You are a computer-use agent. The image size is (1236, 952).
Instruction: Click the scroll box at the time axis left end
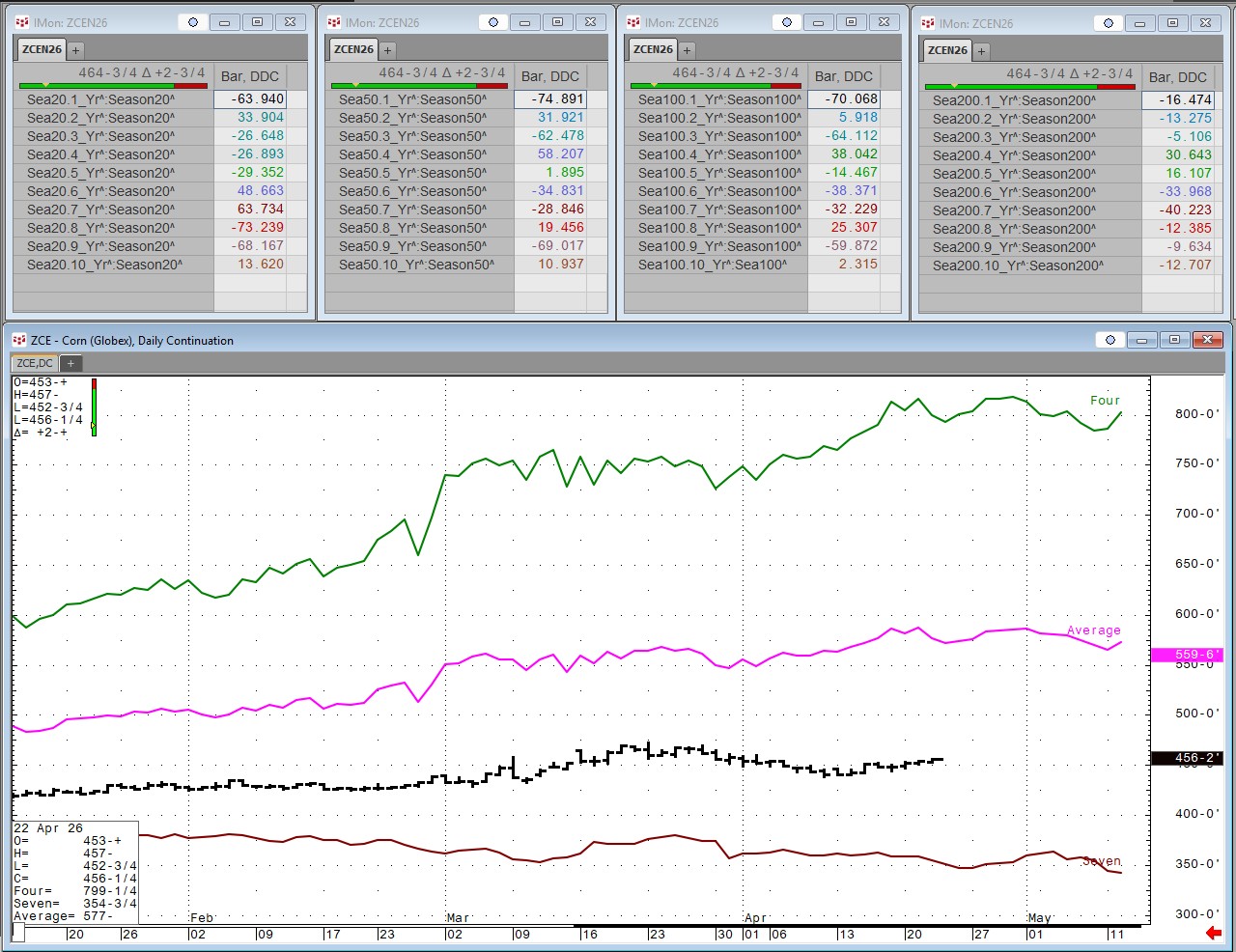click(18, 933)
